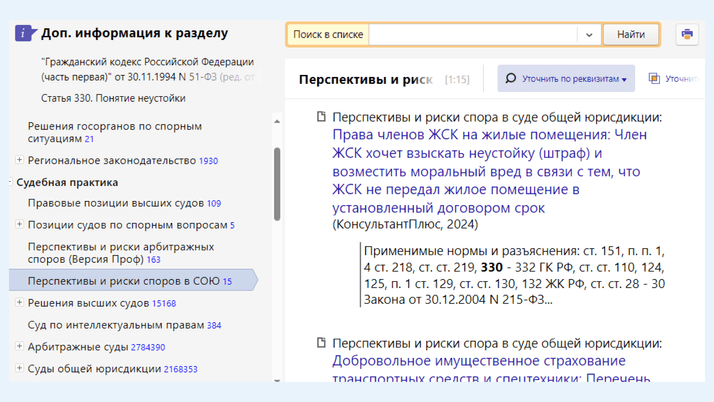The image size is (714, 402).
Task: Select Решения высших судов 15168
Action: click(x=102, y=303)
